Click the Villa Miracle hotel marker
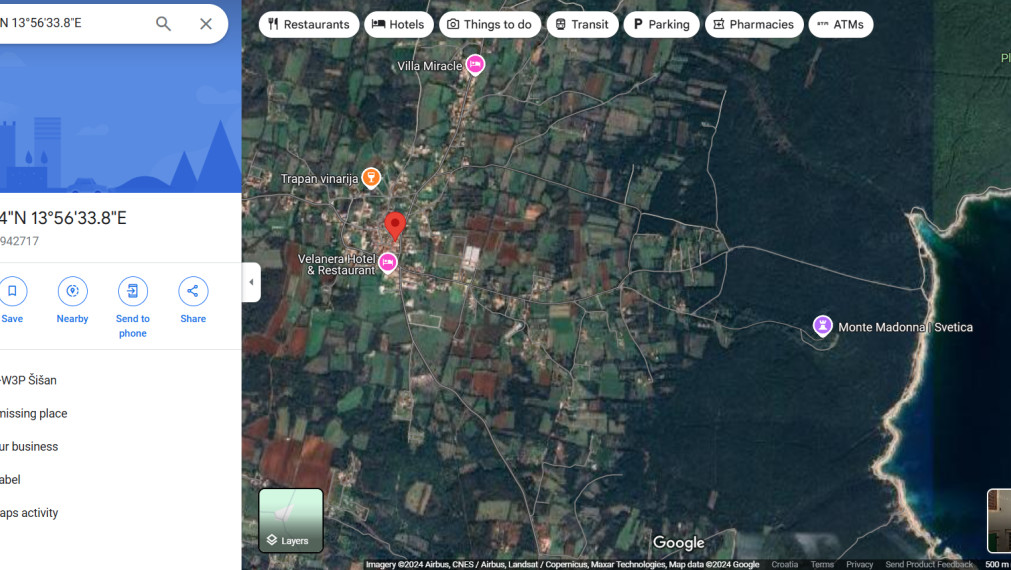Image resolution: width=1011 pixels, height=570 pixels. [x=476, y=65]
